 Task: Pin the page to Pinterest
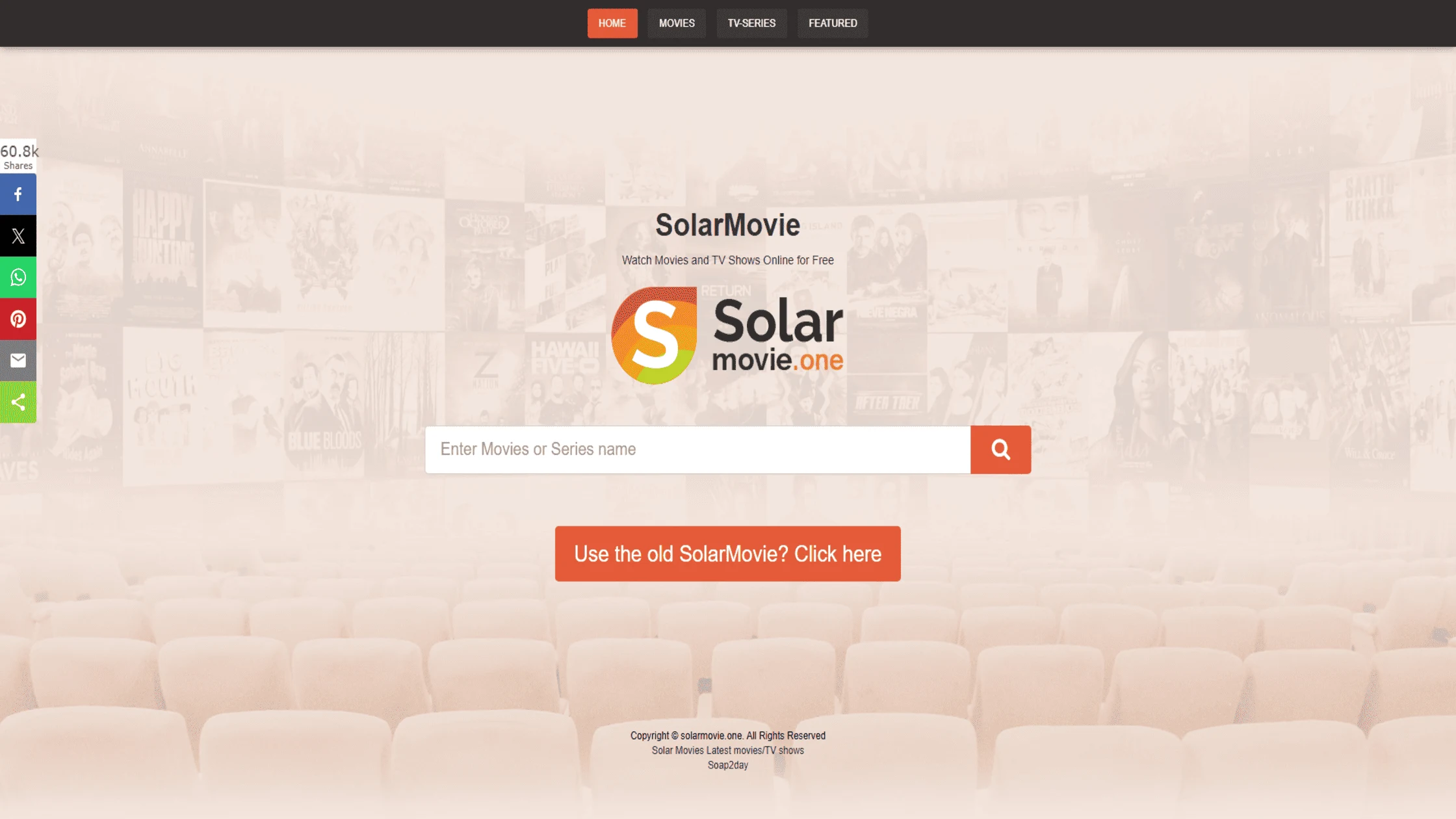coord(18,318)
